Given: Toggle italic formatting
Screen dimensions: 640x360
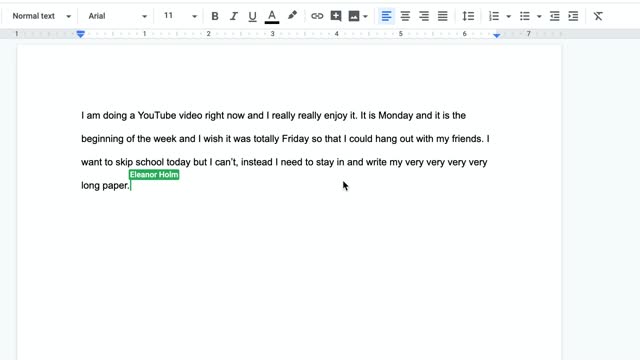Looking at the screenshot, I should pos(233,16).
